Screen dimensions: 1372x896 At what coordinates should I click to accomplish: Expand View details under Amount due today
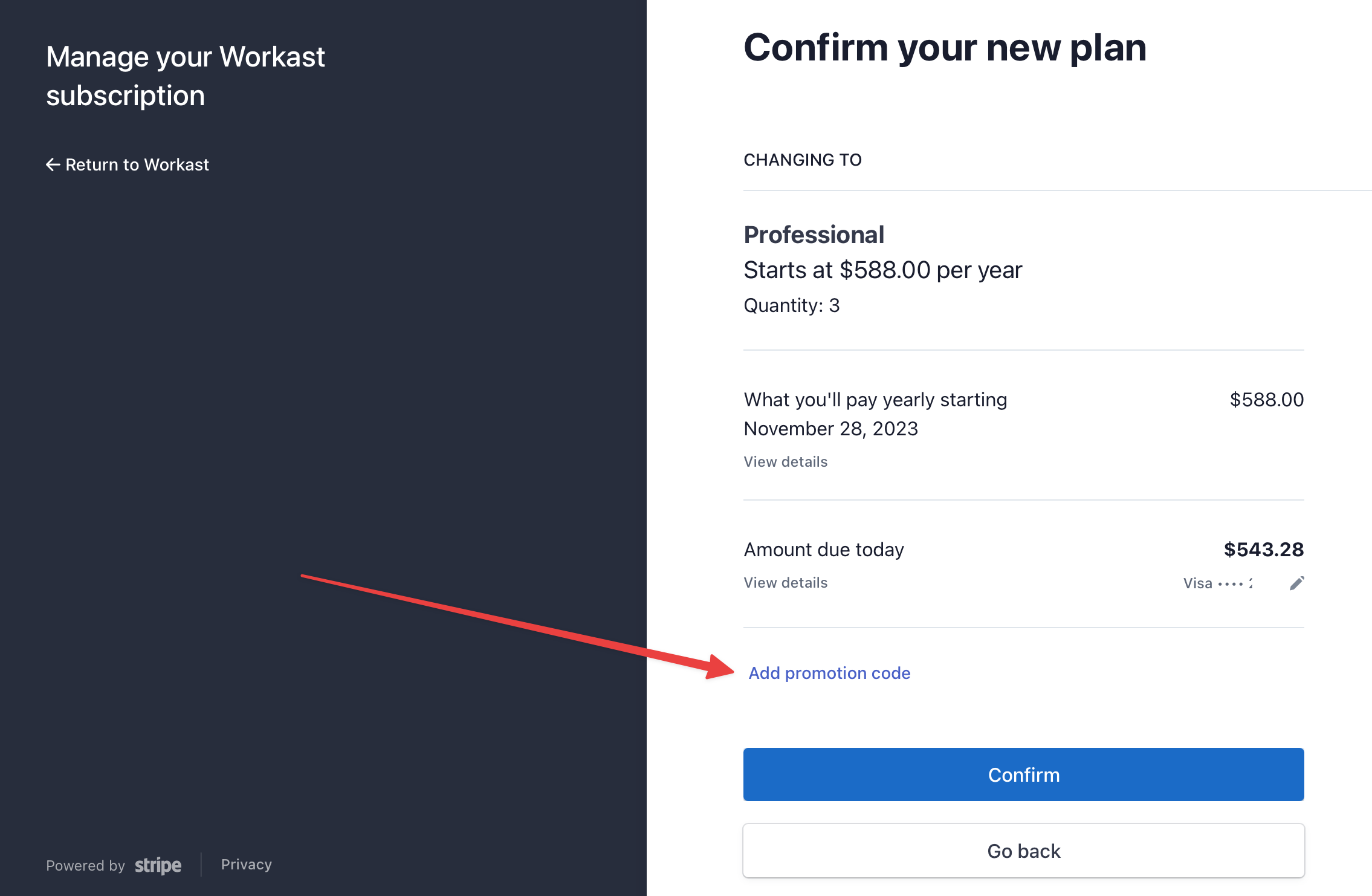pos(785,583)
